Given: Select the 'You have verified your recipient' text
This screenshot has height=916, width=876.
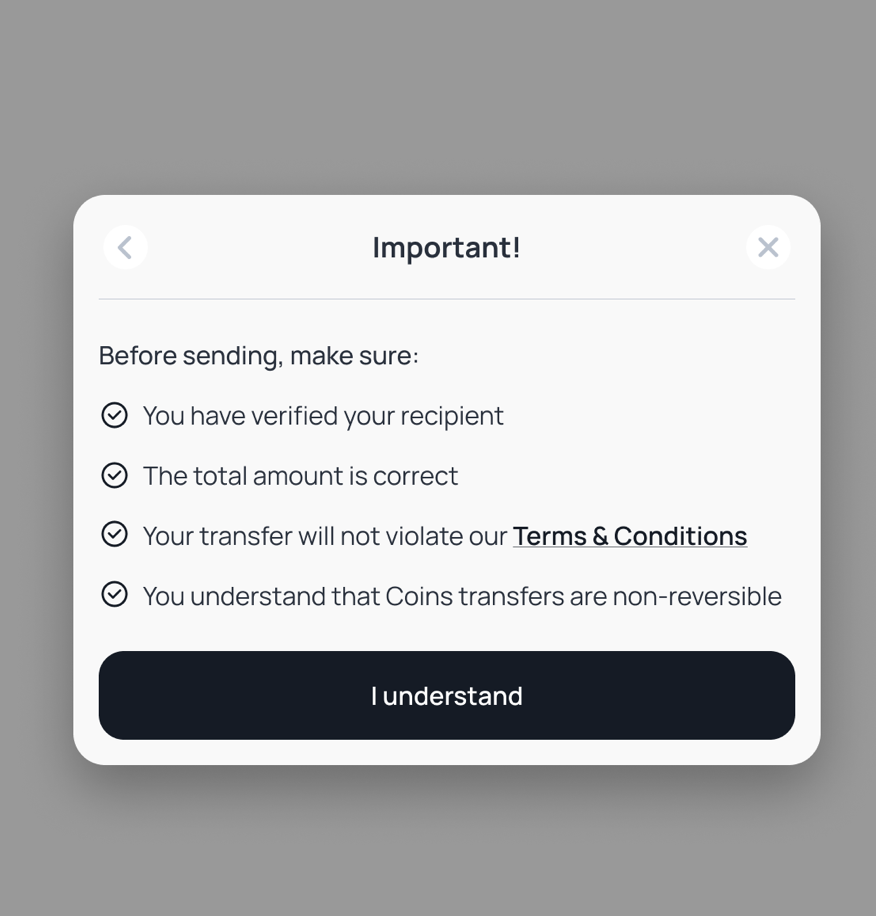Looking at the screenshot, I should click(323, 416).
